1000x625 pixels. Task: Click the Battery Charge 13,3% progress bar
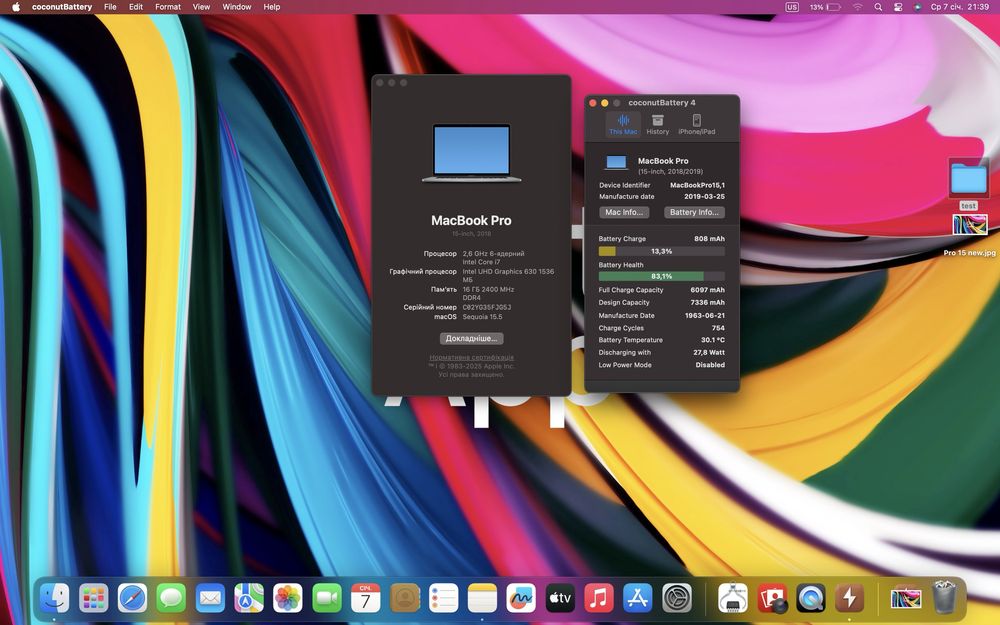pyautogui.click(x=661, y=251)
